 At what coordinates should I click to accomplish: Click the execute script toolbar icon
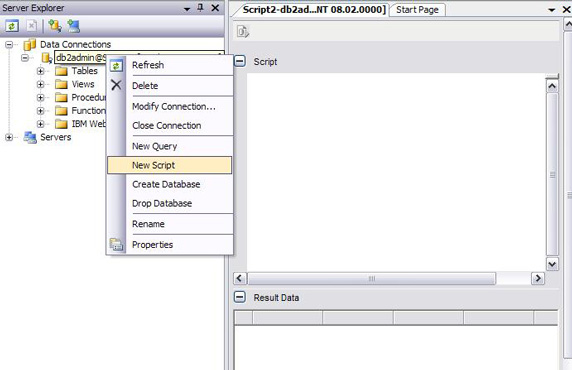click(x=243, y=31)
